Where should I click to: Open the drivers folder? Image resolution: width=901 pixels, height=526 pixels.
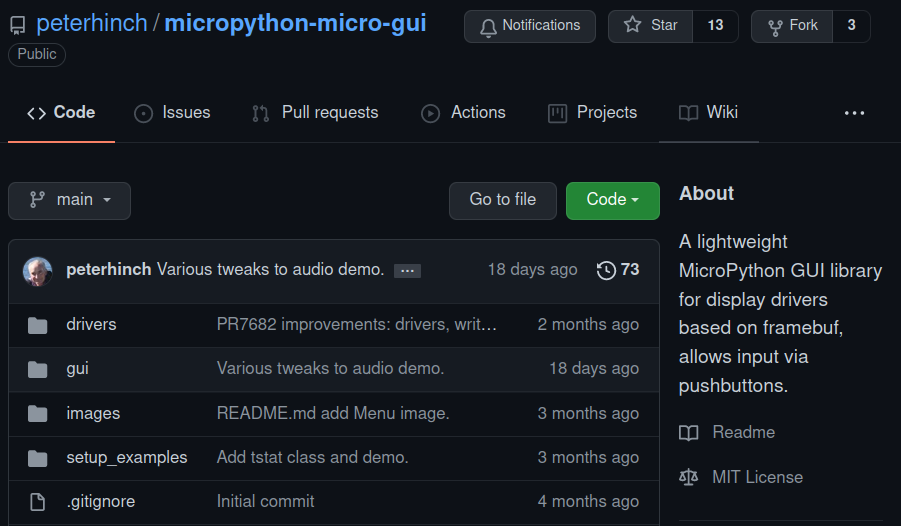pyautogui.click(x=91, y=324)
